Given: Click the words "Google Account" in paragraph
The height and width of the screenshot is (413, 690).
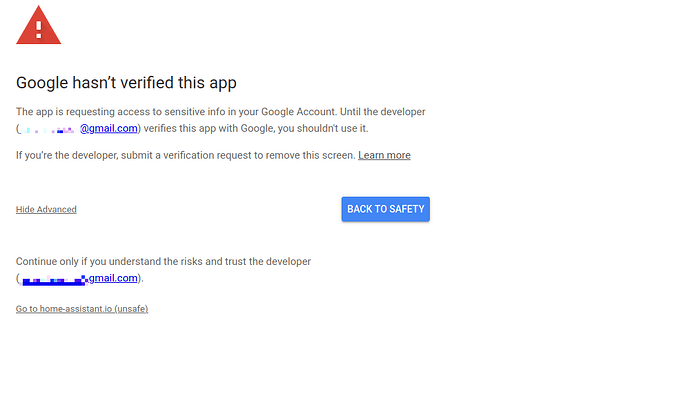Looking at the screenshot, I should click(x=299, y=112).
